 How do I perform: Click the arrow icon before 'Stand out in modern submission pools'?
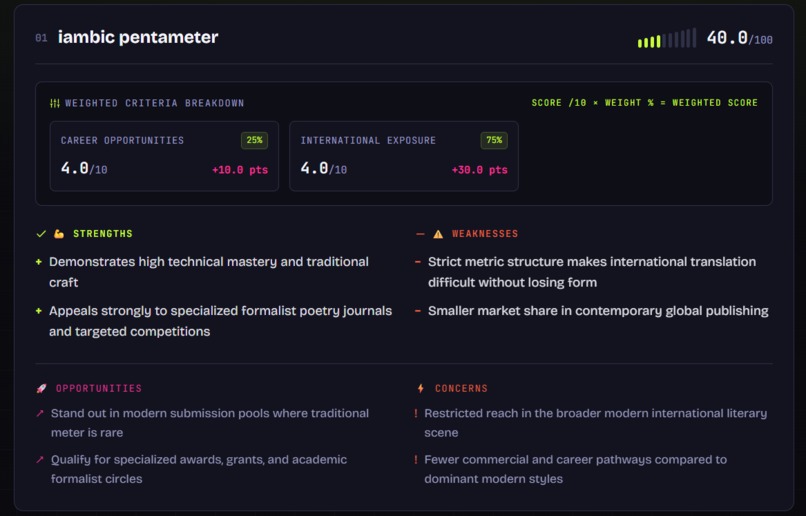tap(40, 413)
